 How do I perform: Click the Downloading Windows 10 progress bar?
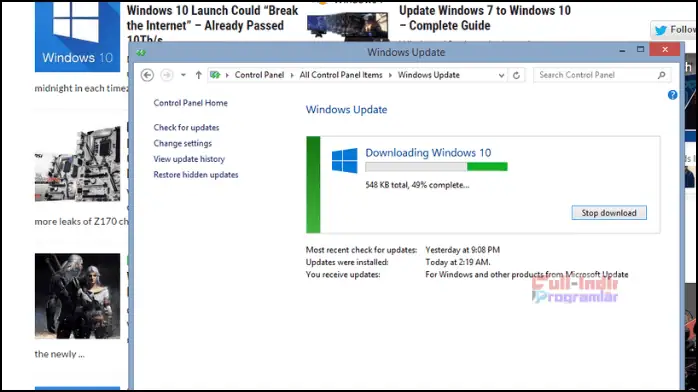pyautogui.click(x=436, y=167)
